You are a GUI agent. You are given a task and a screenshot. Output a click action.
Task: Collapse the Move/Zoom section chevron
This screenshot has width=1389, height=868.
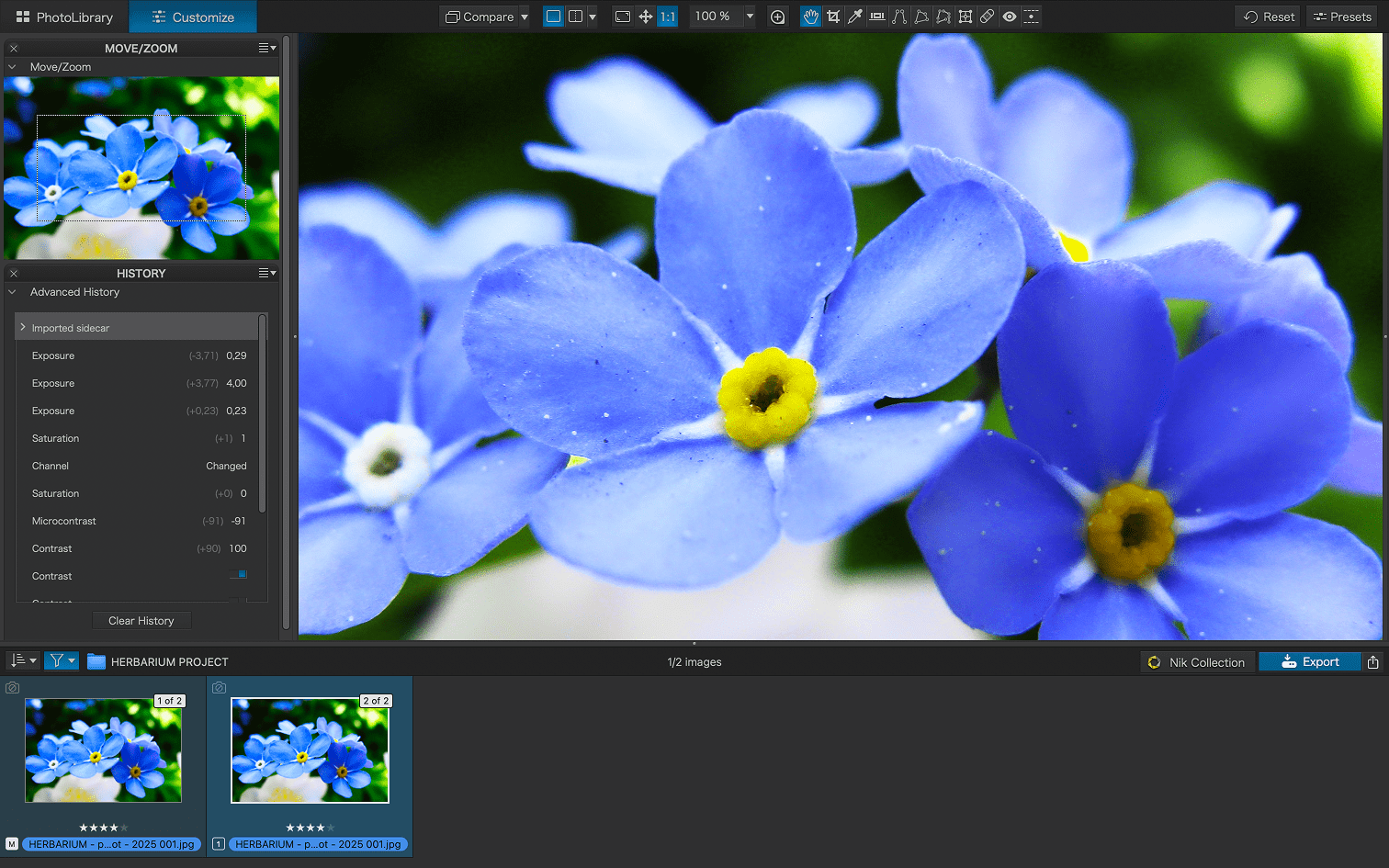[12, 67]
